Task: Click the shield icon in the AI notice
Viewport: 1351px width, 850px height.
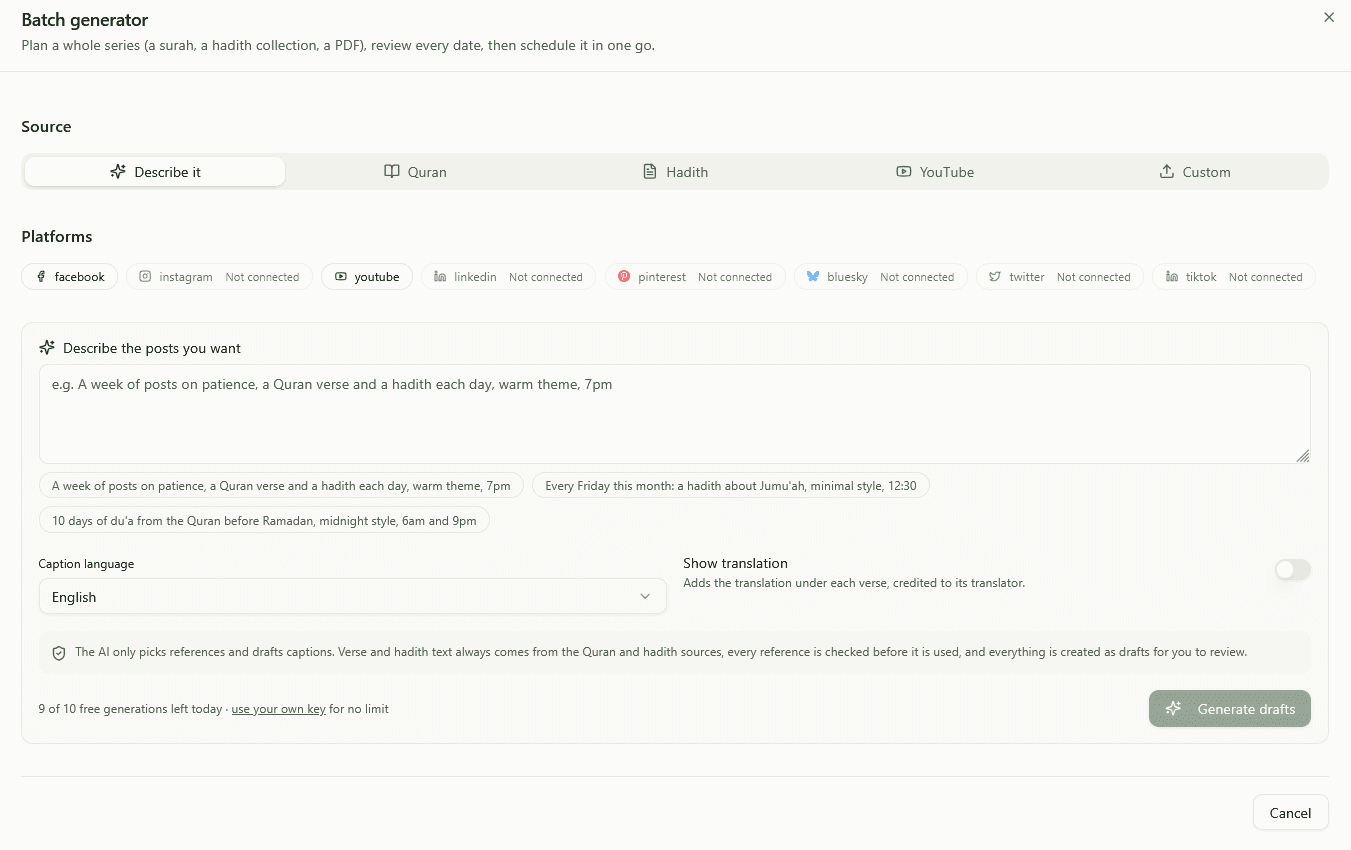Action: coord(59,653)
